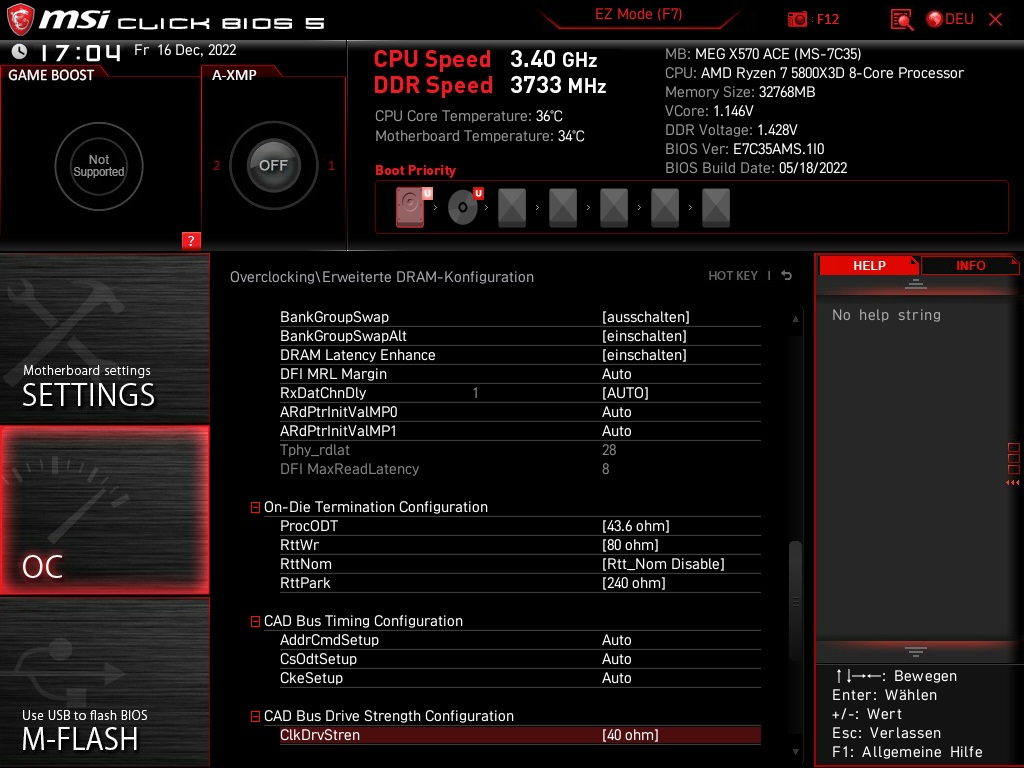Close the BIOS with the X button

tap(995, 20)
